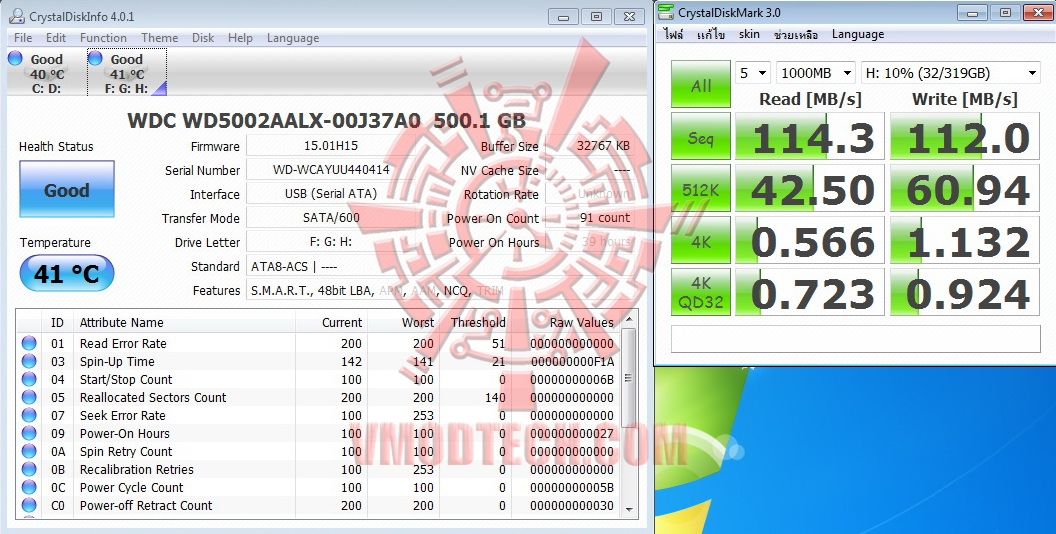Click the 41 °C temperature indicator
The width and height of the screenshot is (1056, 534).
pos(67,273)
